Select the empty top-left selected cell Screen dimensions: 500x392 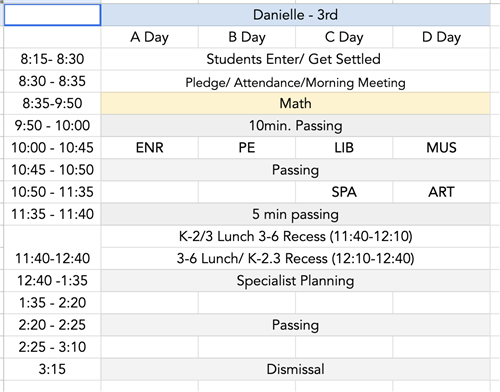pyautogui.click(x=52, y=15)
